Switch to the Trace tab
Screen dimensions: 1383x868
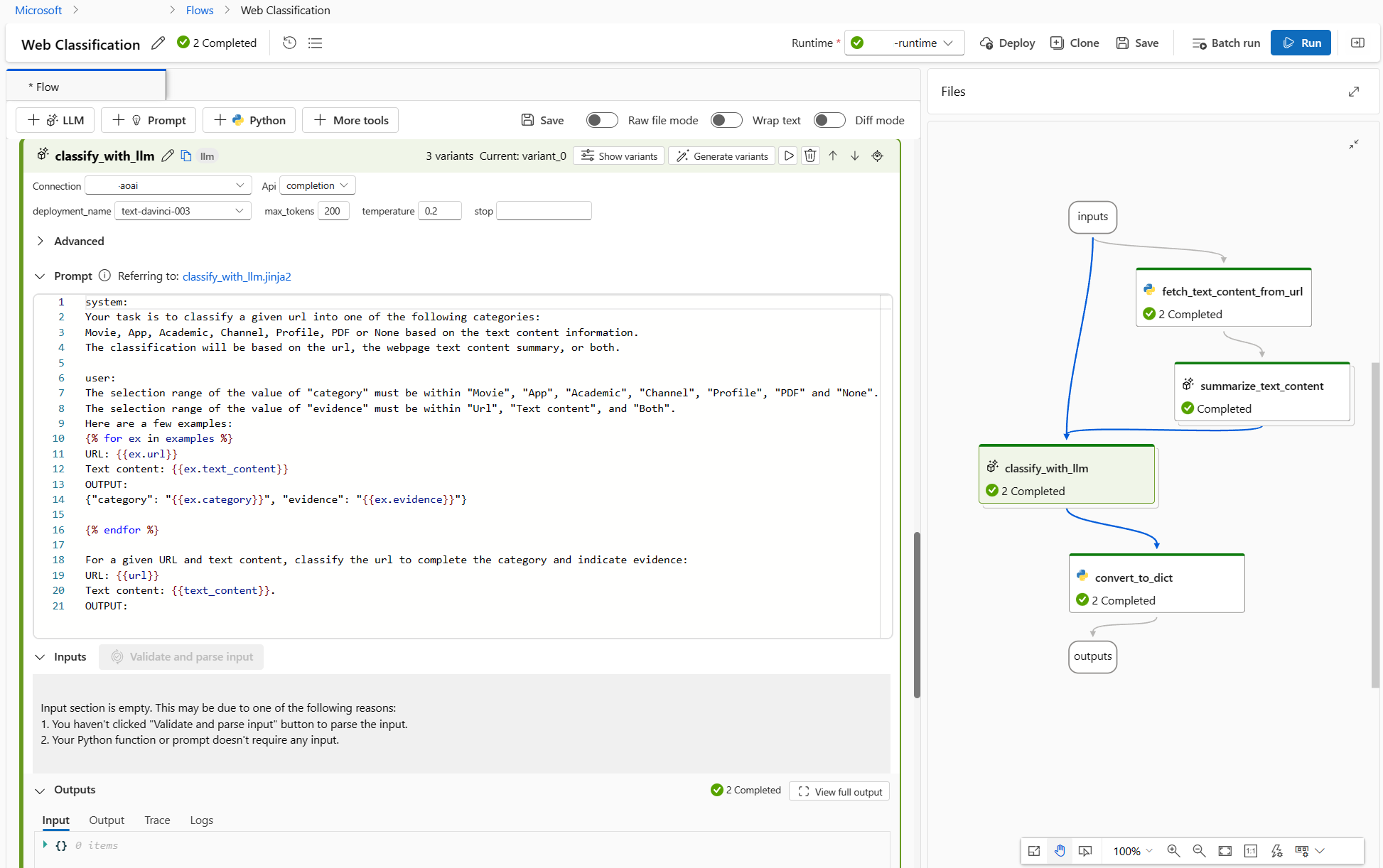157,820
